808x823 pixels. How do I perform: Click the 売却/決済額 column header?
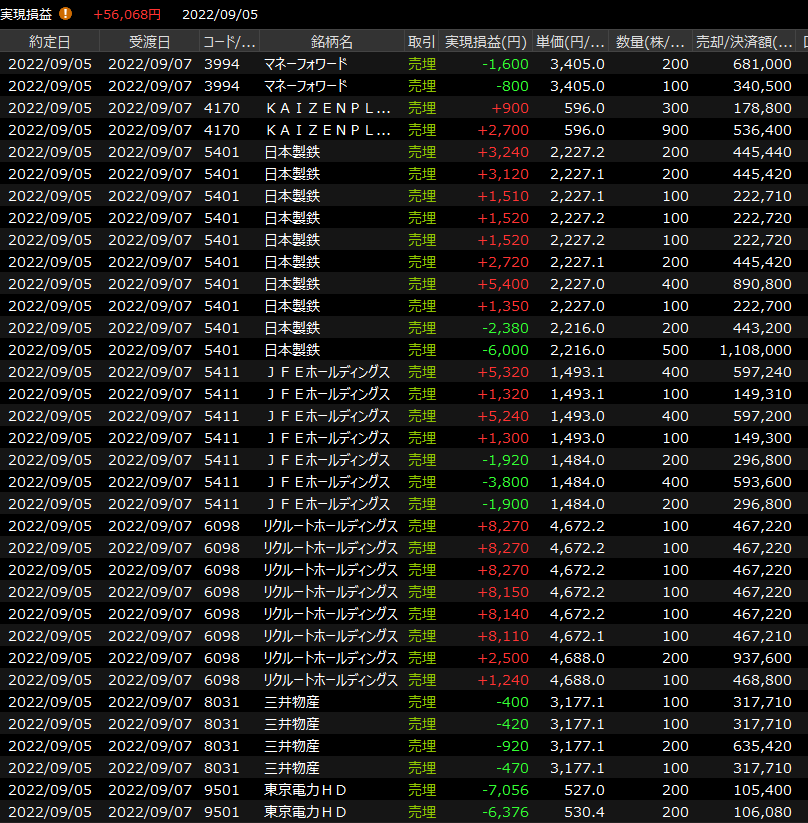coord(745,42)
